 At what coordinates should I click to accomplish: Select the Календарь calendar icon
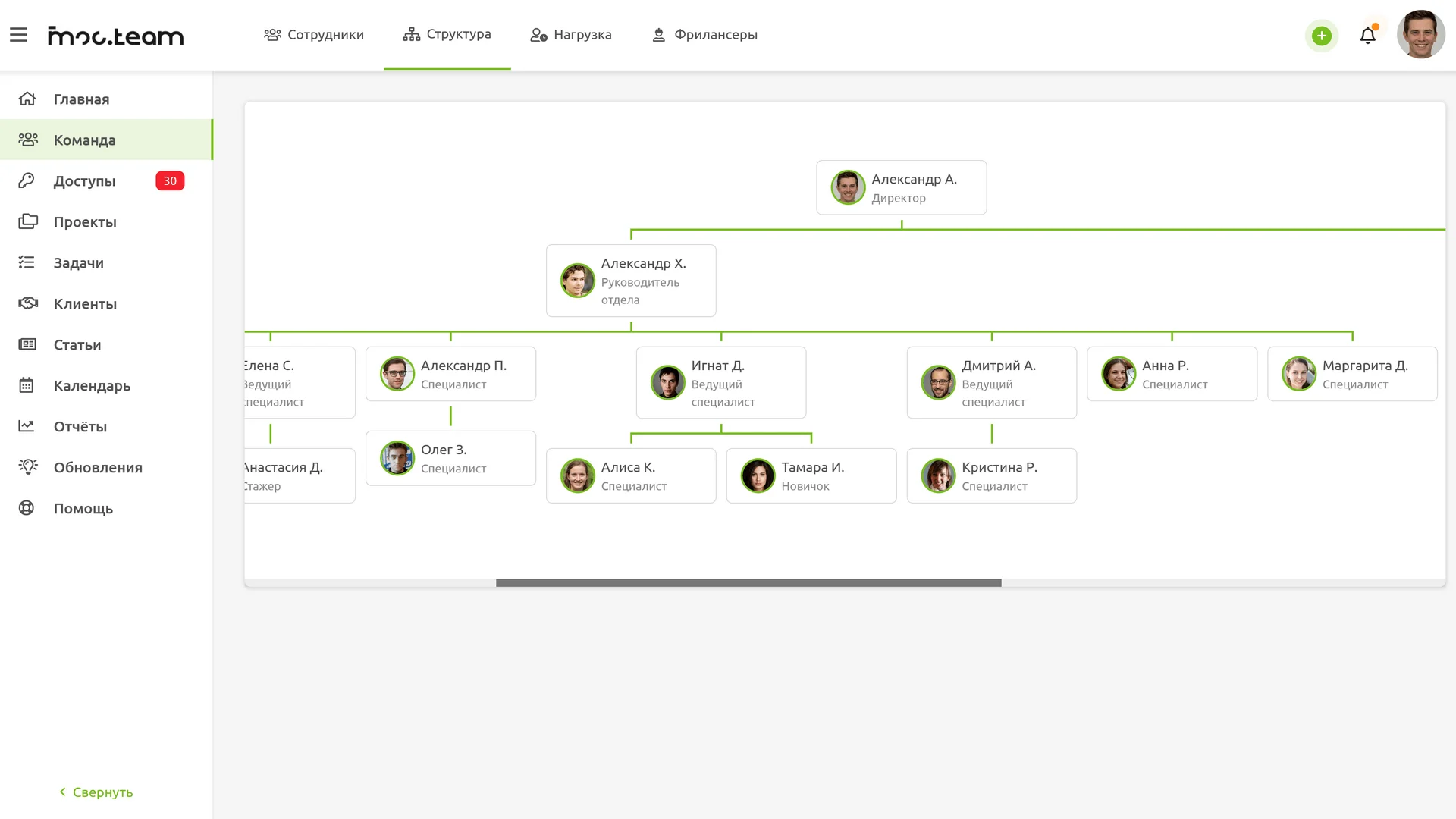27,385
